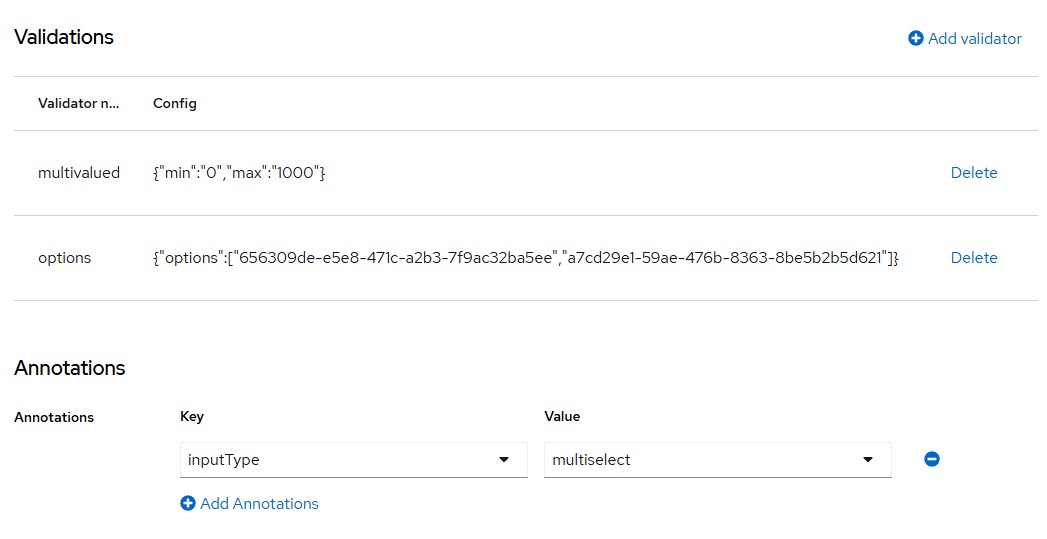Open the inputType key dropdown arrow

tap(504, 460)
